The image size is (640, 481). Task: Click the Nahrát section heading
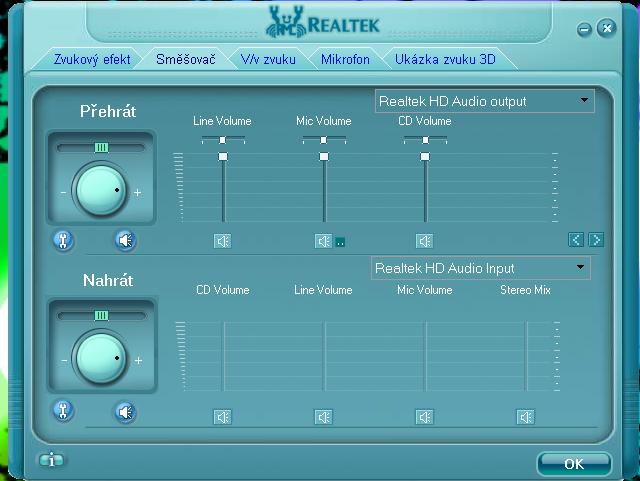tap(108, 281)
